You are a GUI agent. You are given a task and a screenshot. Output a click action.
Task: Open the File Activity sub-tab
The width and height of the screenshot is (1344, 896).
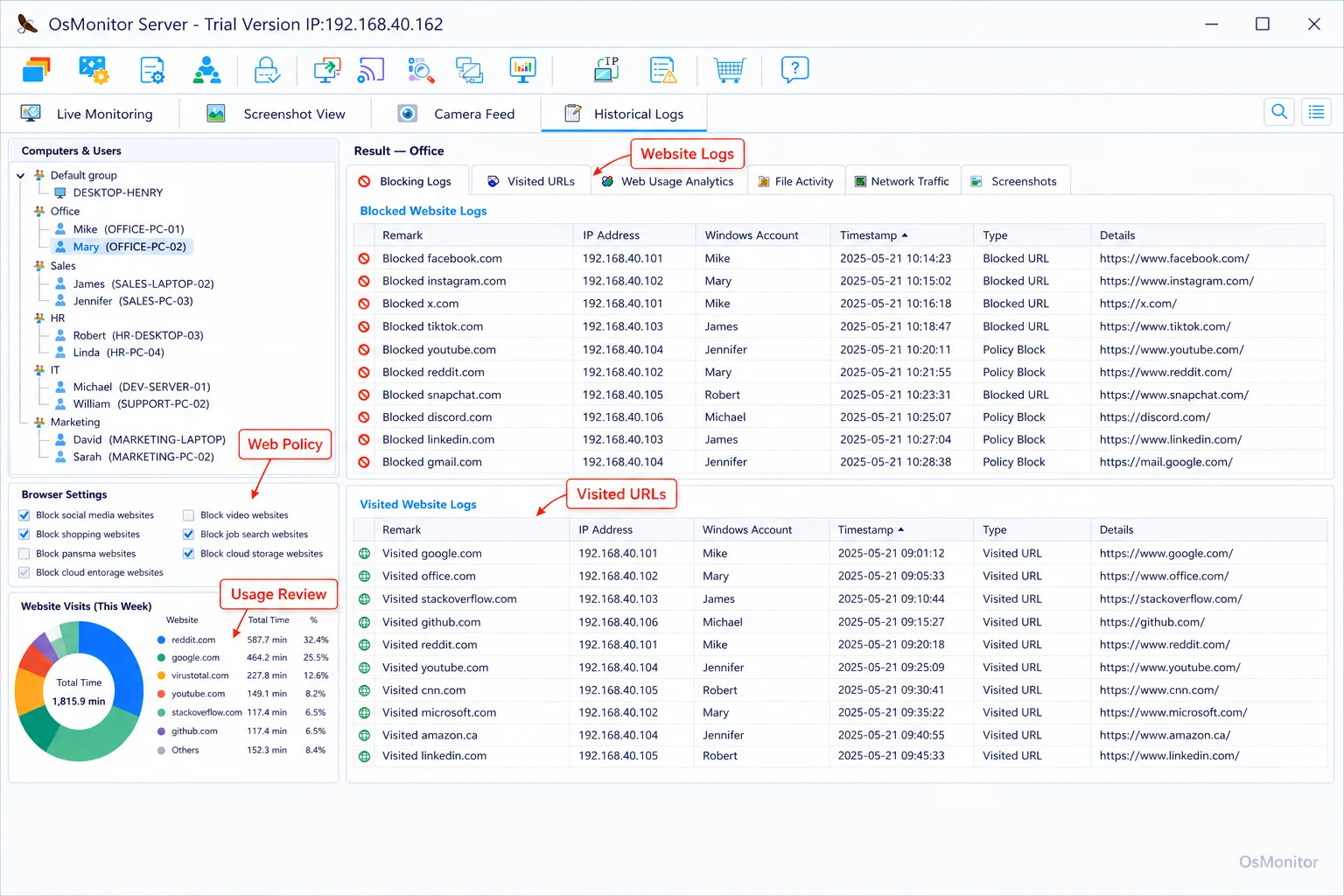point(796,181)
